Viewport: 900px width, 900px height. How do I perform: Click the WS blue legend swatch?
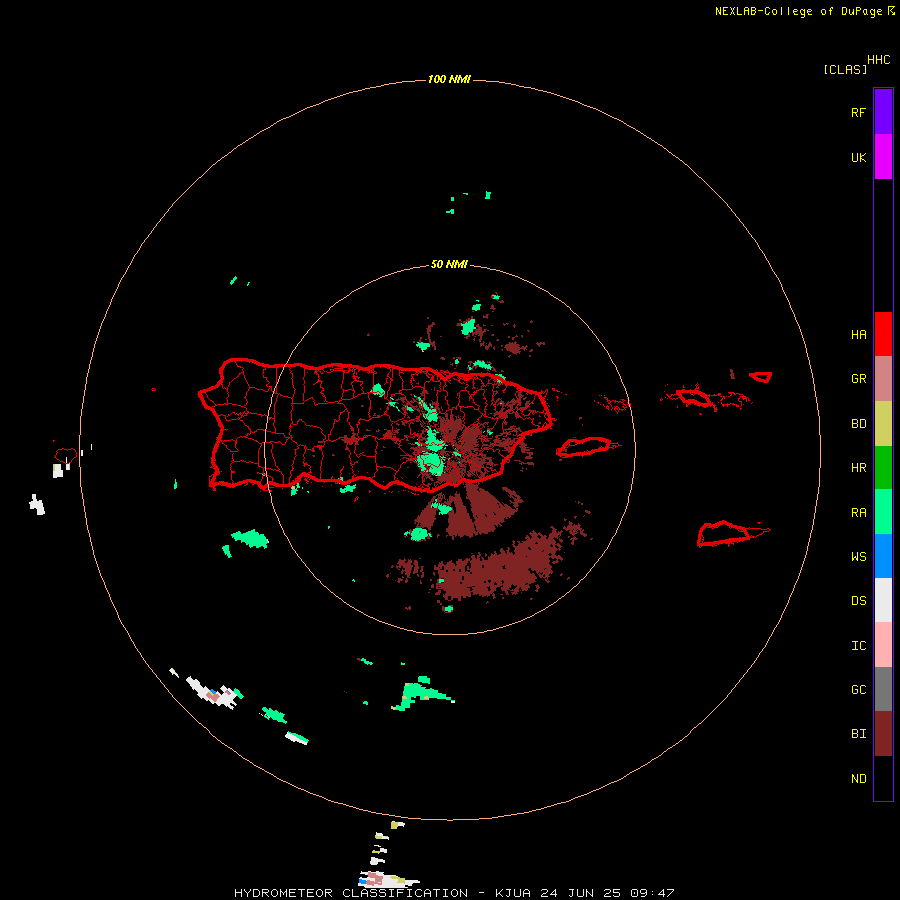pos(883,556)
